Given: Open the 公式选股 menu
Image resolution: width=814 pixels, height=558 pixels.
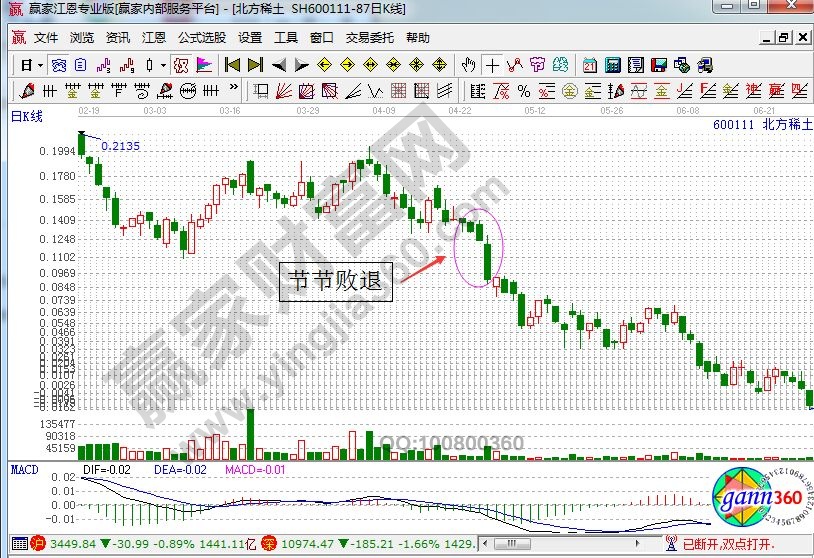Looking at the screenshot, I should [202, 38].
